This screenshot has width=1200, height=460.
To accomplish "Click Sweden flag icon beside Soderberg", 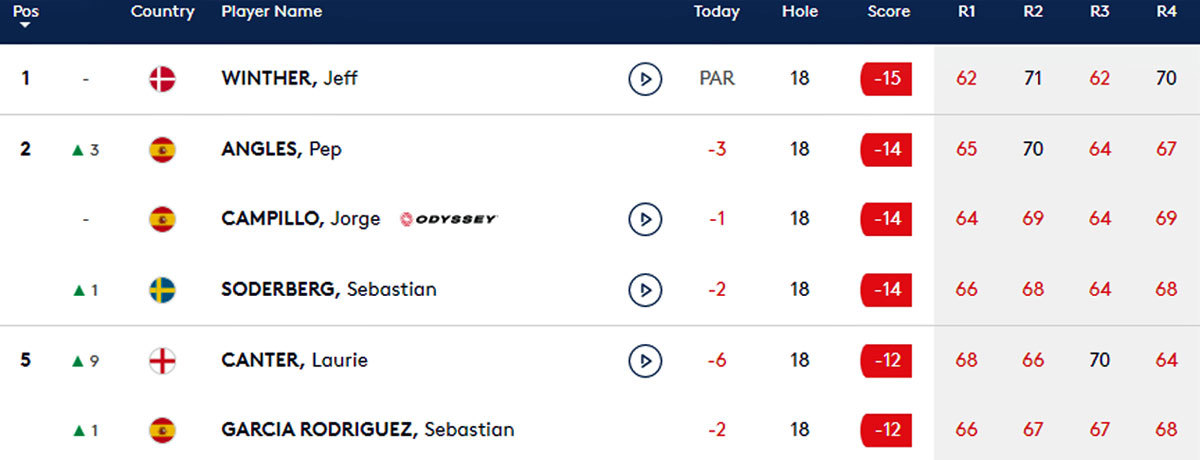I will (x=162, y=290).
